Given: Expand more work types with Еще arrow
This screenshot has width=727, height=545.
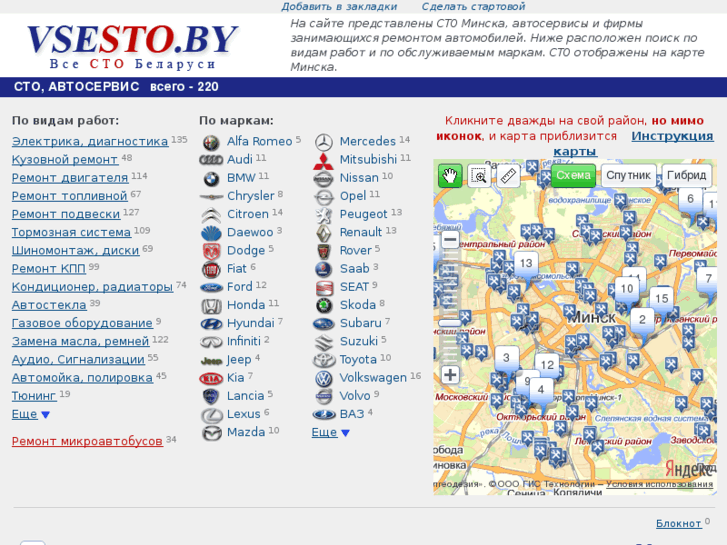Looking at the screenshot, I should 45,415.
